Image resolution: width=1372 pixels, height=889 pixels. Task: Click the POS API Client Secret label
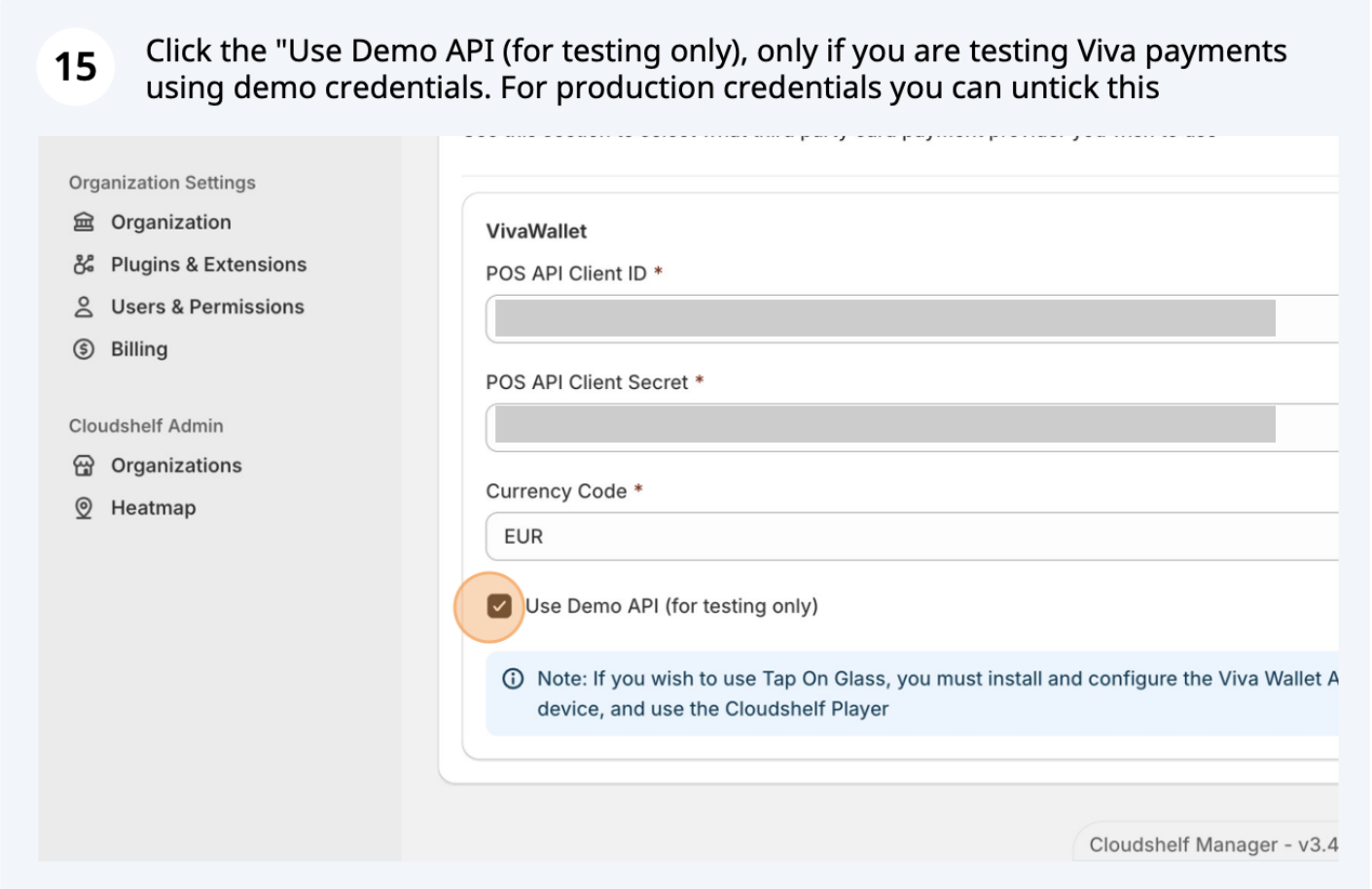587,382
